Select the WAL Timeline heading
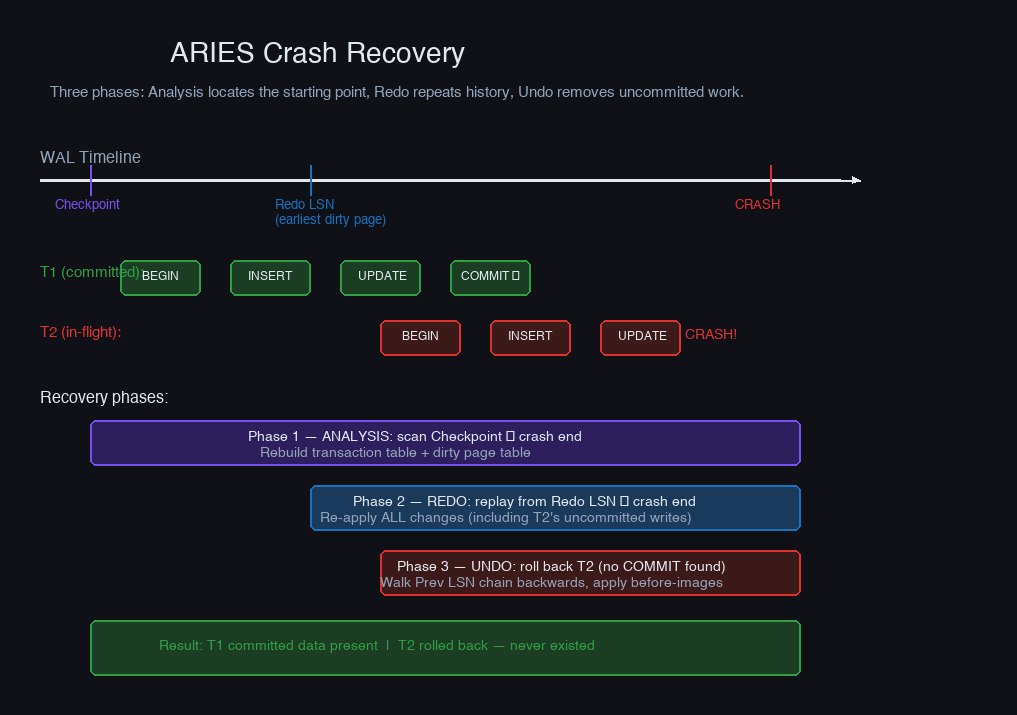The height and width of the screenshot is (715, 1017). click(90, 157)
